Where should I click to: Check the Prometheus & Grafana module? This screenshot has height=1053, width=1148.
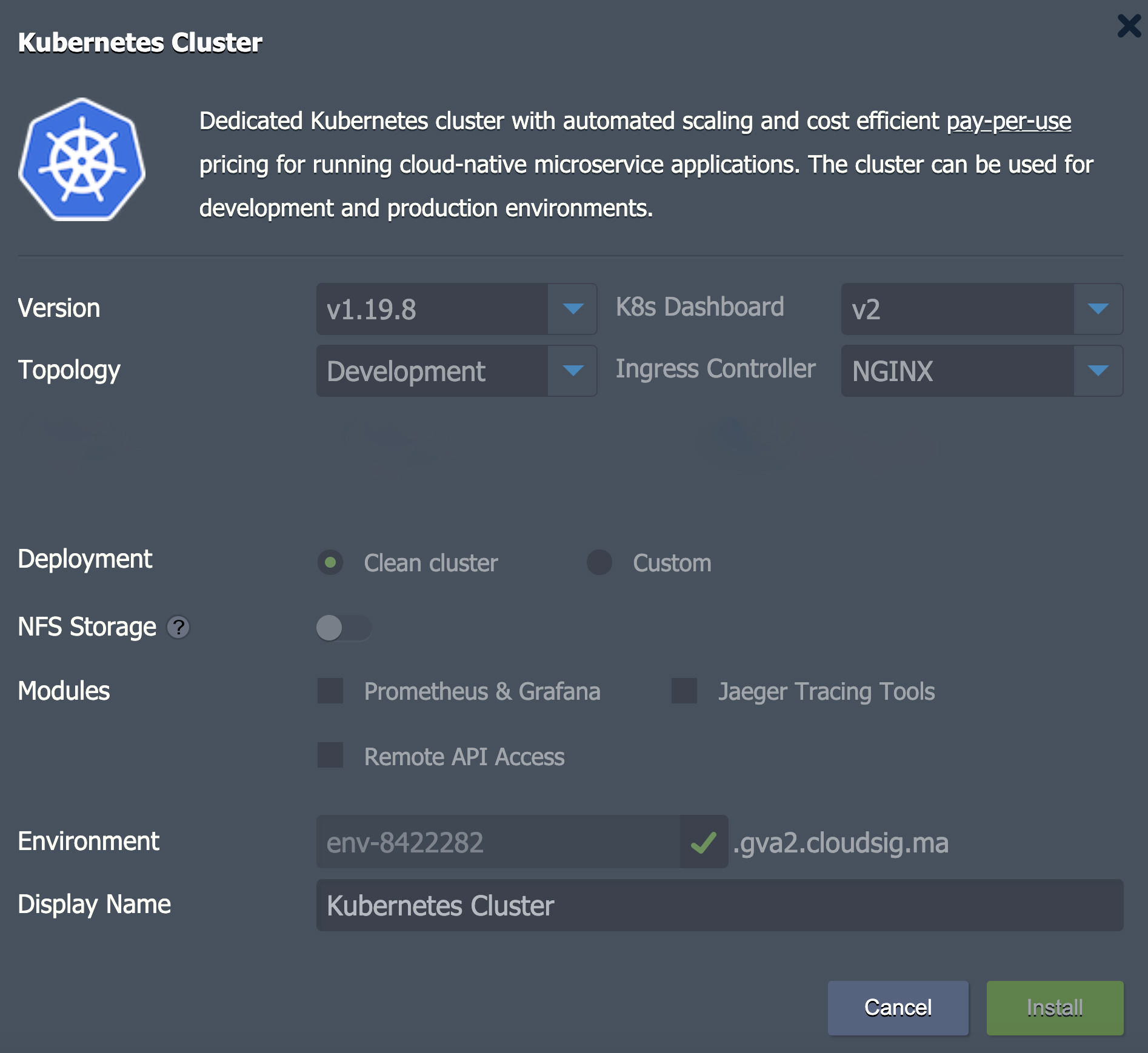330,691
